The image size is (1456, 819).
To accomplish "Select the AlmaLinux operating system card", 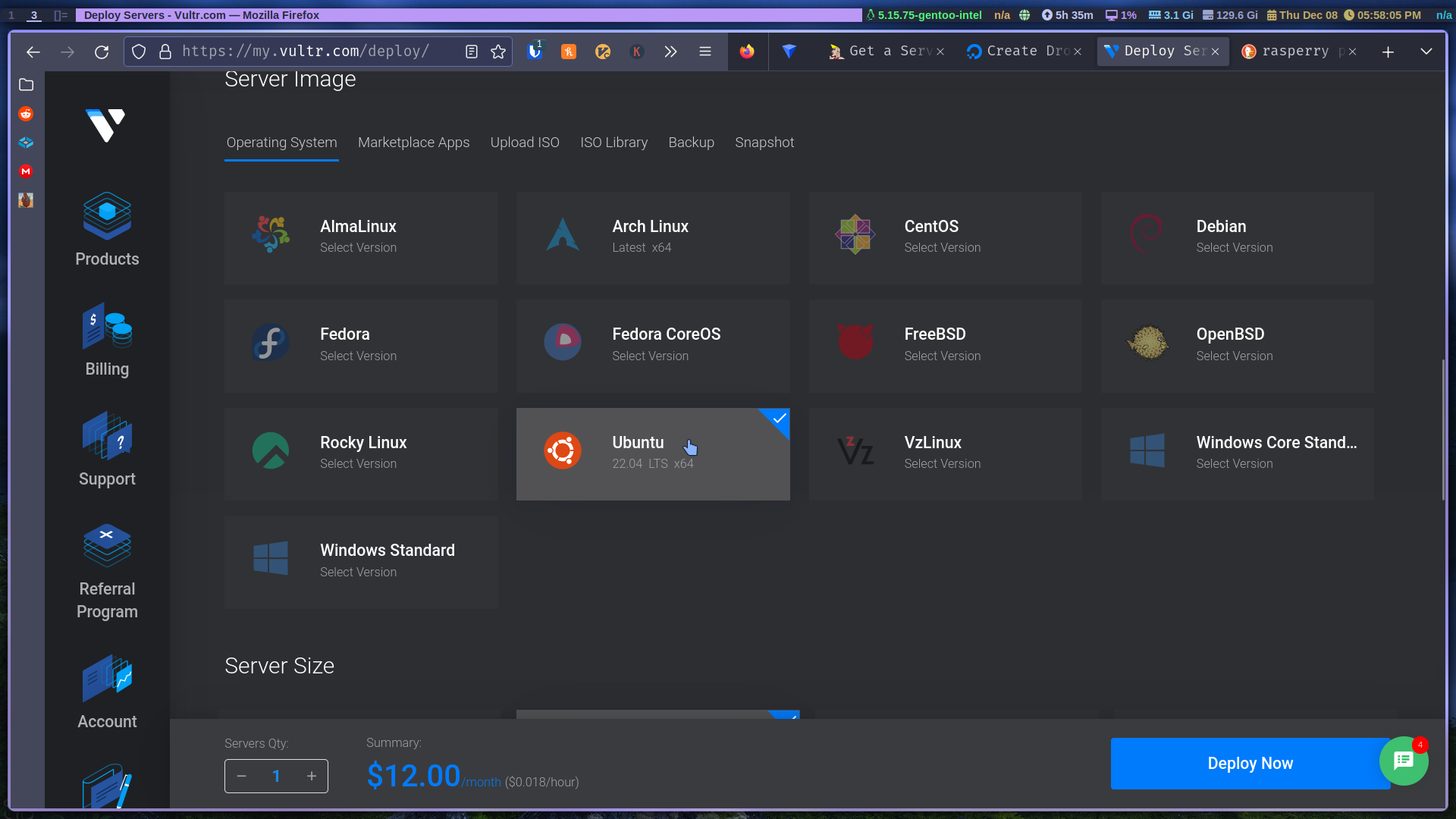I will pyautogui.click(x=361, y=238).
